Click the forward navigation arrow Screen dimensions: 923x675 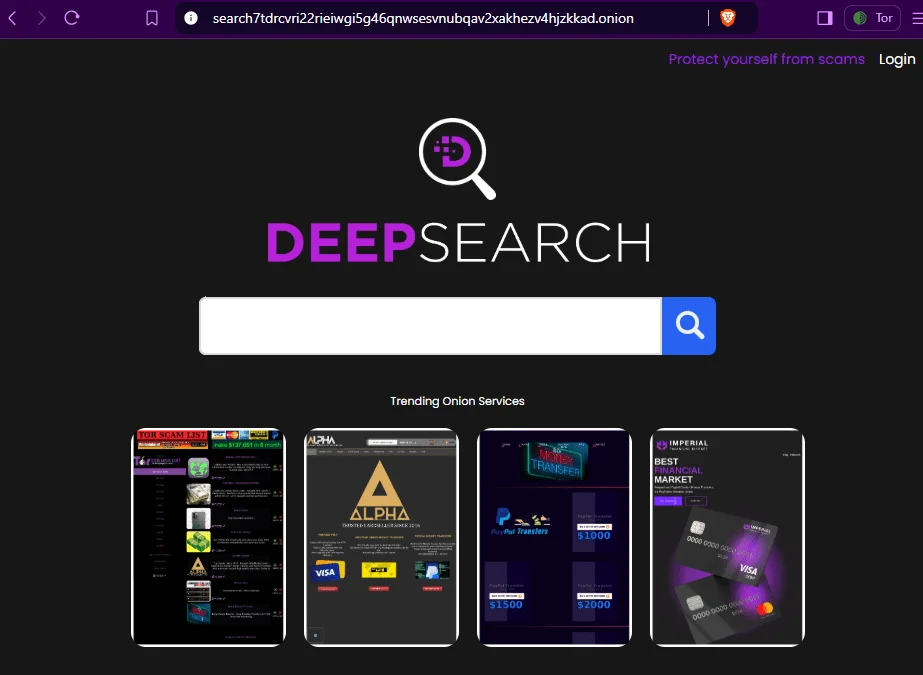click(40, 17)
